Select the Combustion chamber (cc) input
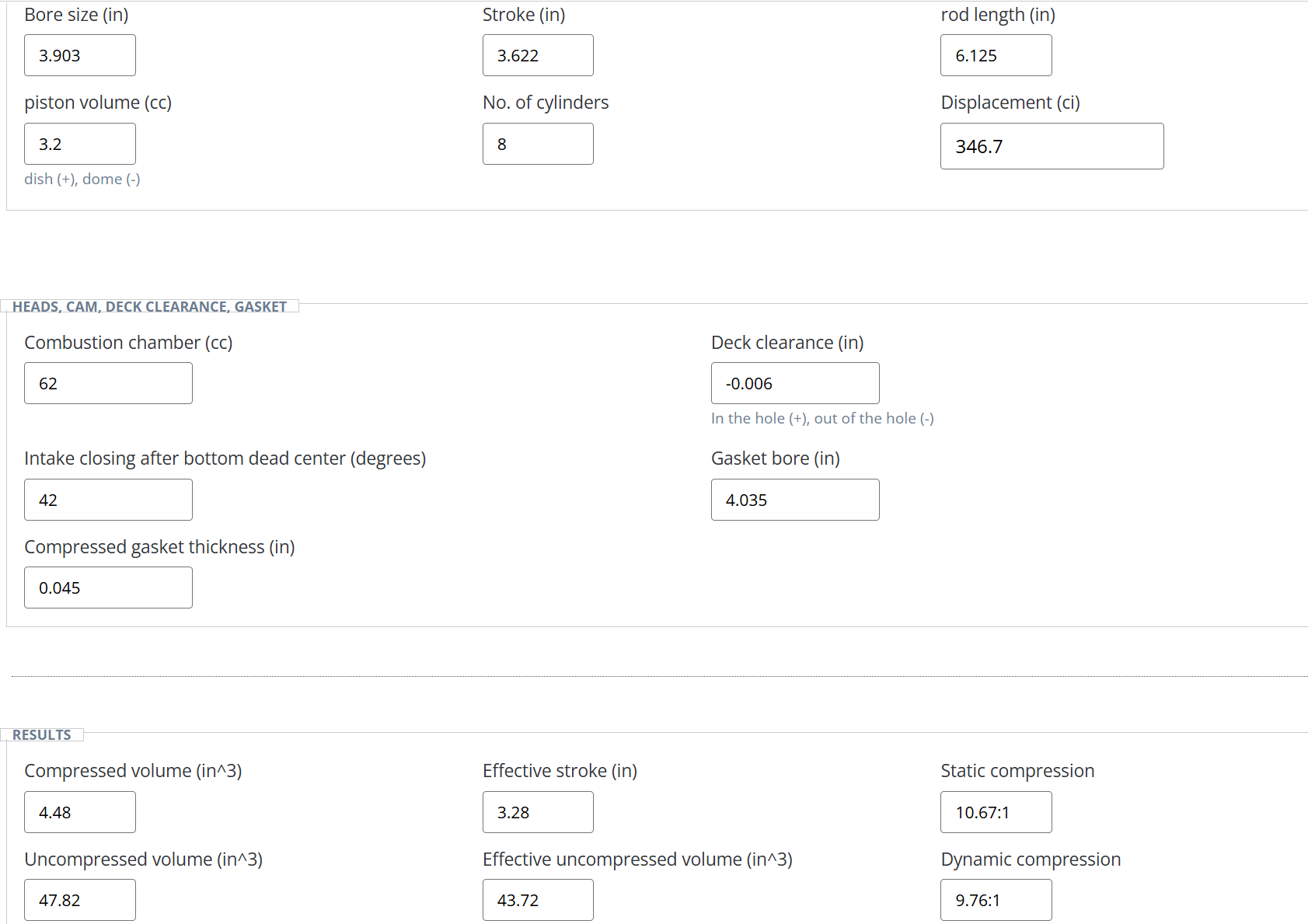This screenshot has height=924, width=1308. 108,383
